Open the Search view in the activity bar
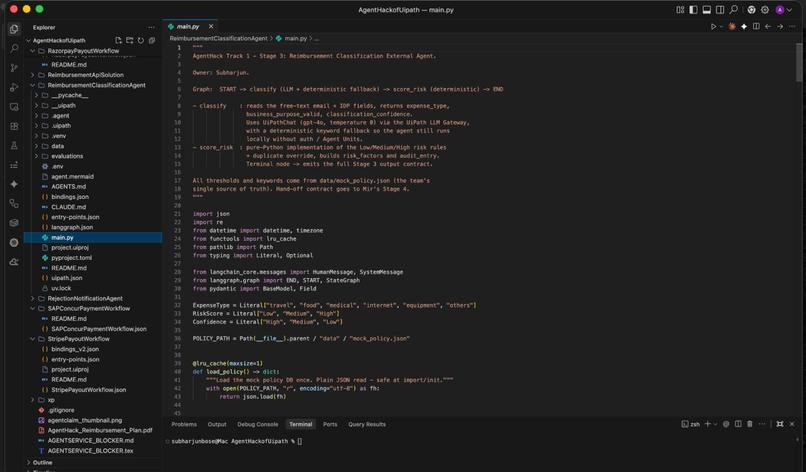This screenshot has width=806, height=472. pyautogui.click(x=14, y=48)
